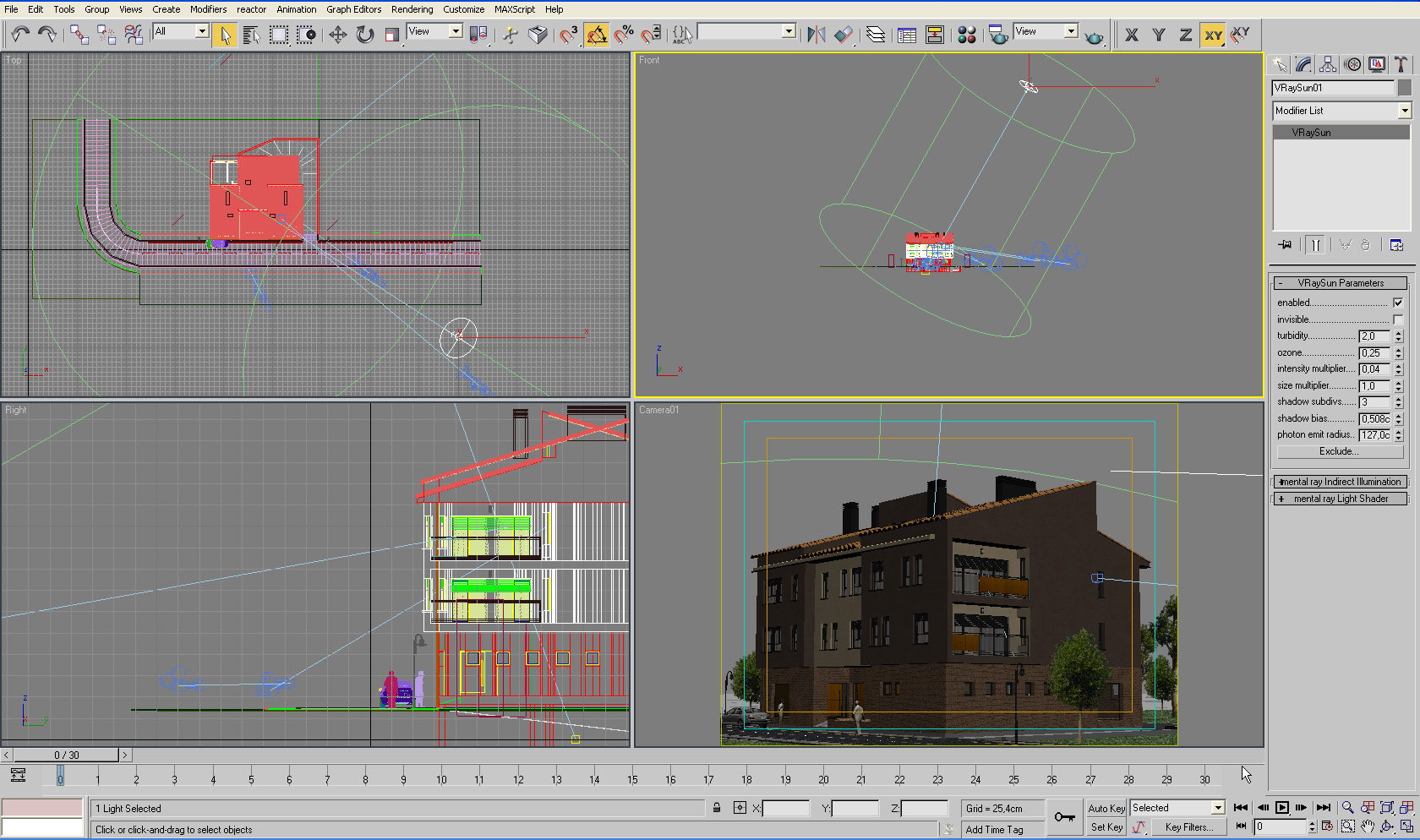Click the 0 / 30 time slider

[67, 755]
